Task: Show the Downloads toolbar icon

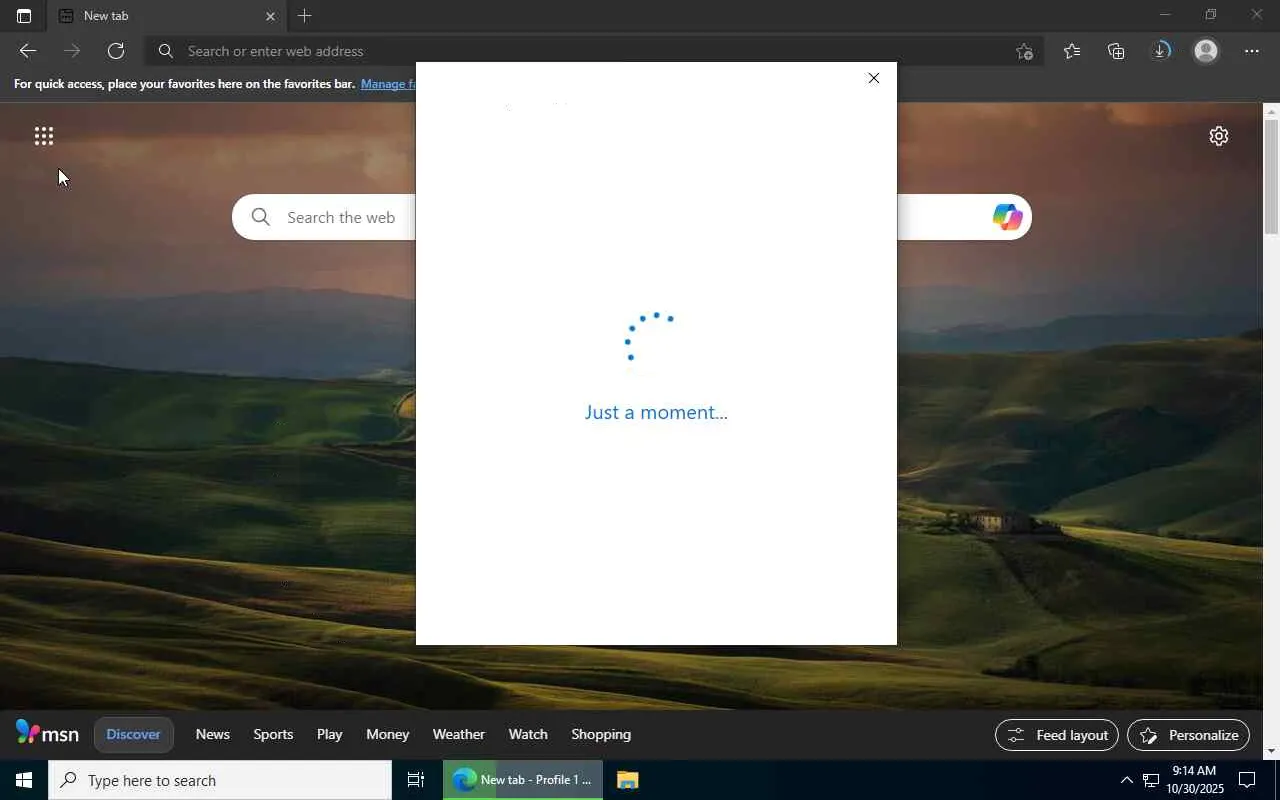Action: pyautogui.click(x=1161, y=51)
